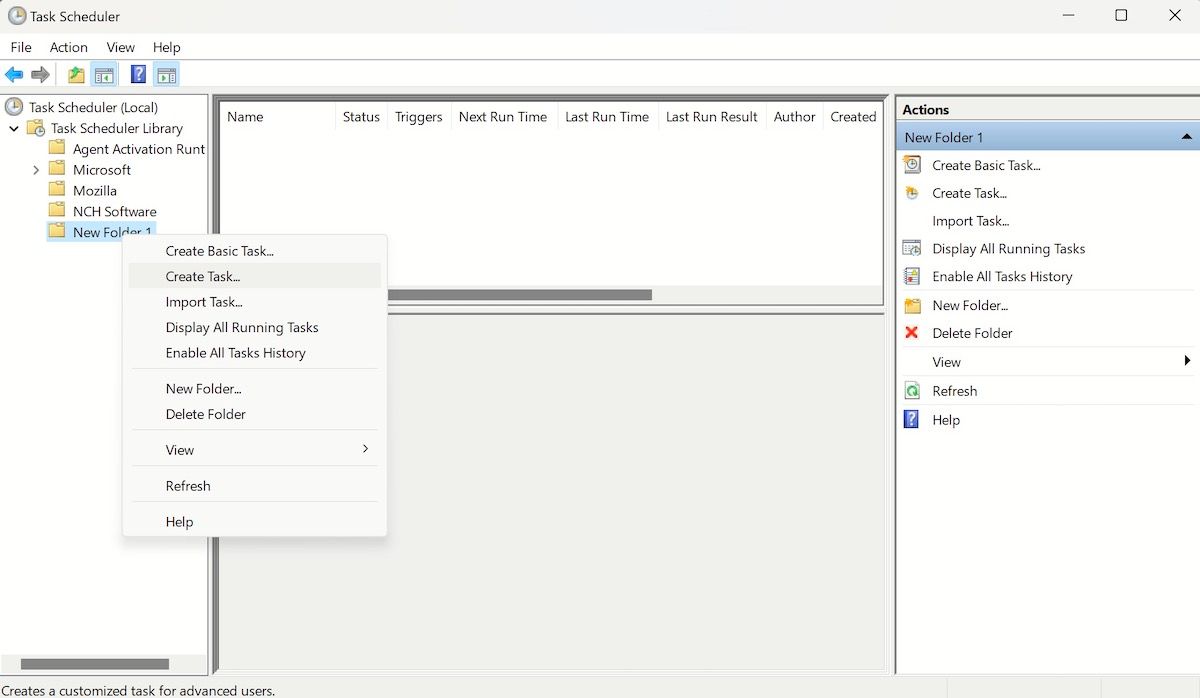Select Create Basic Task in the context menu
1200x698 pixels.
[x=220, y=251]
